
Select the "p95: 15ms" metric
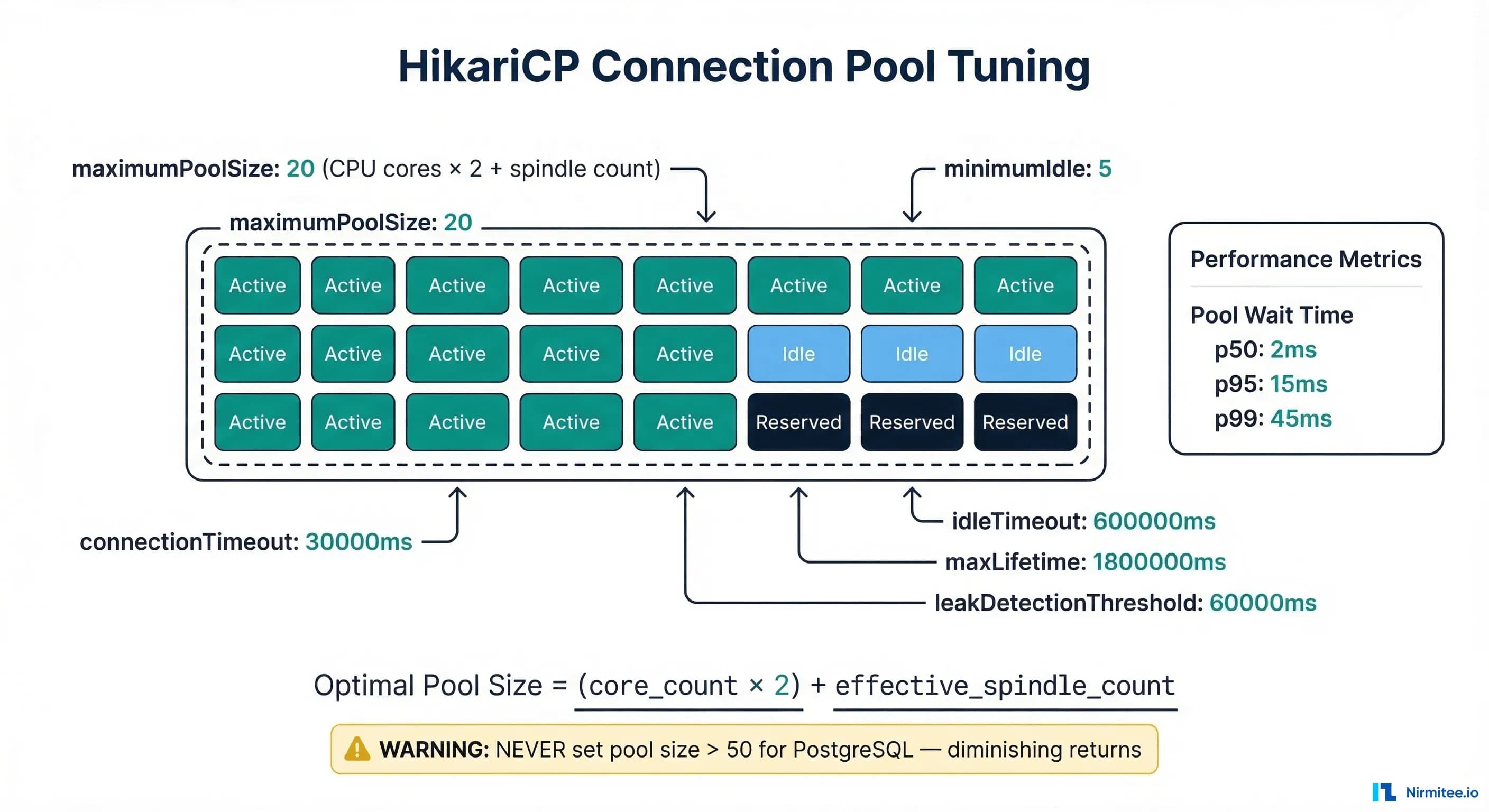tap(1271, 384)
